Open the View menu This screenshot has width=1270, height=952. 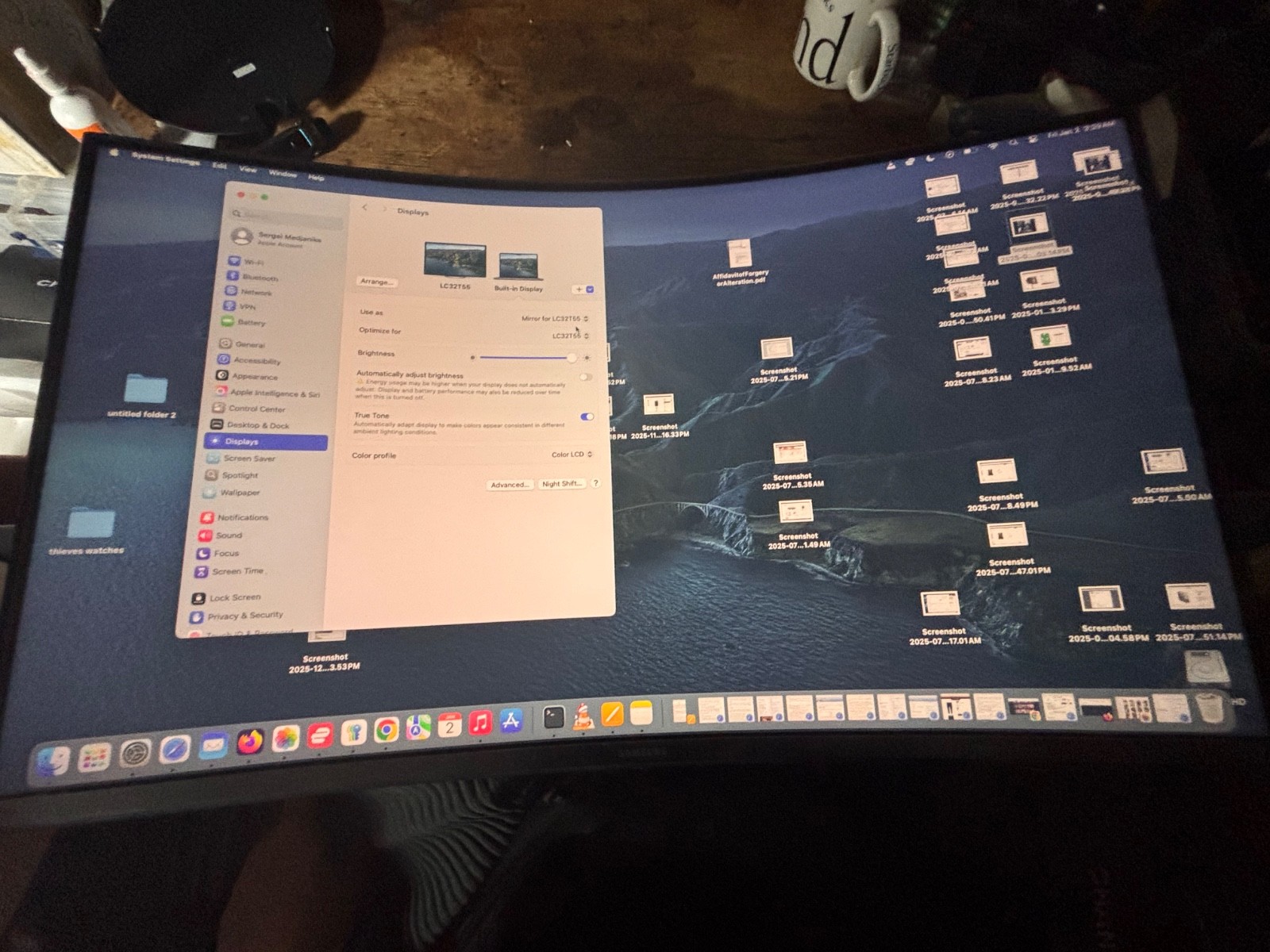pyautogui.click(x=248, y=169)
